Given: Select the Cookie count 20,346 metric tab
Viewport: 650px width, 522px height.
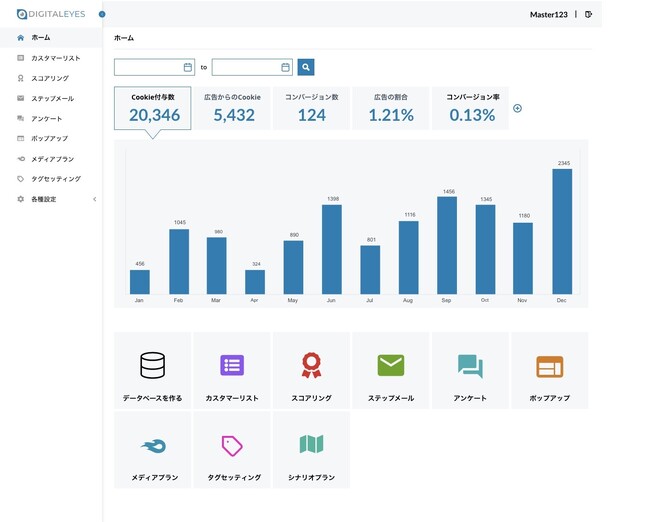Looking at the screenshot, I should tap(153, 108).
